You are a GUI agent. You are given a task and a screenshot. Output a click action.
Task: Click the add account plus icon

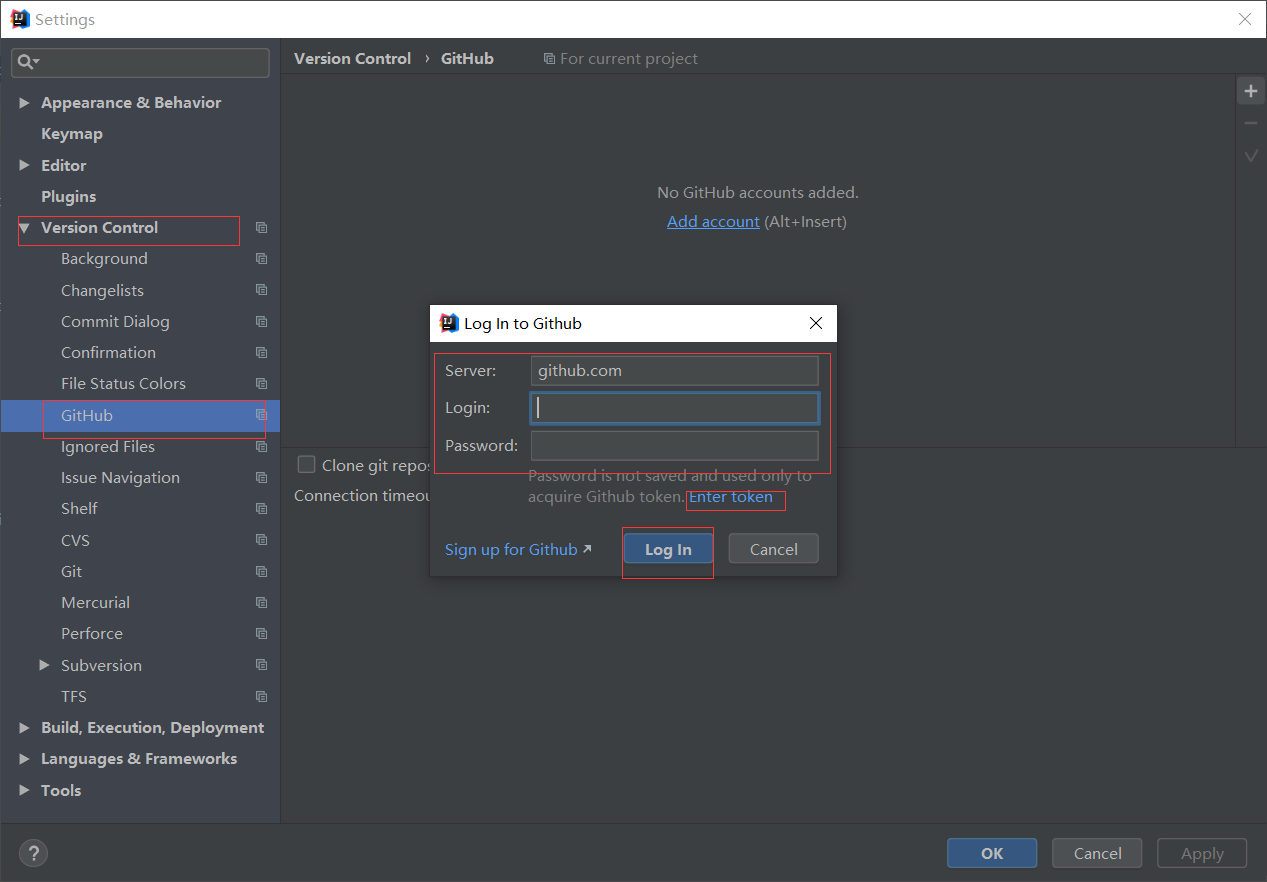(1250, 91)
